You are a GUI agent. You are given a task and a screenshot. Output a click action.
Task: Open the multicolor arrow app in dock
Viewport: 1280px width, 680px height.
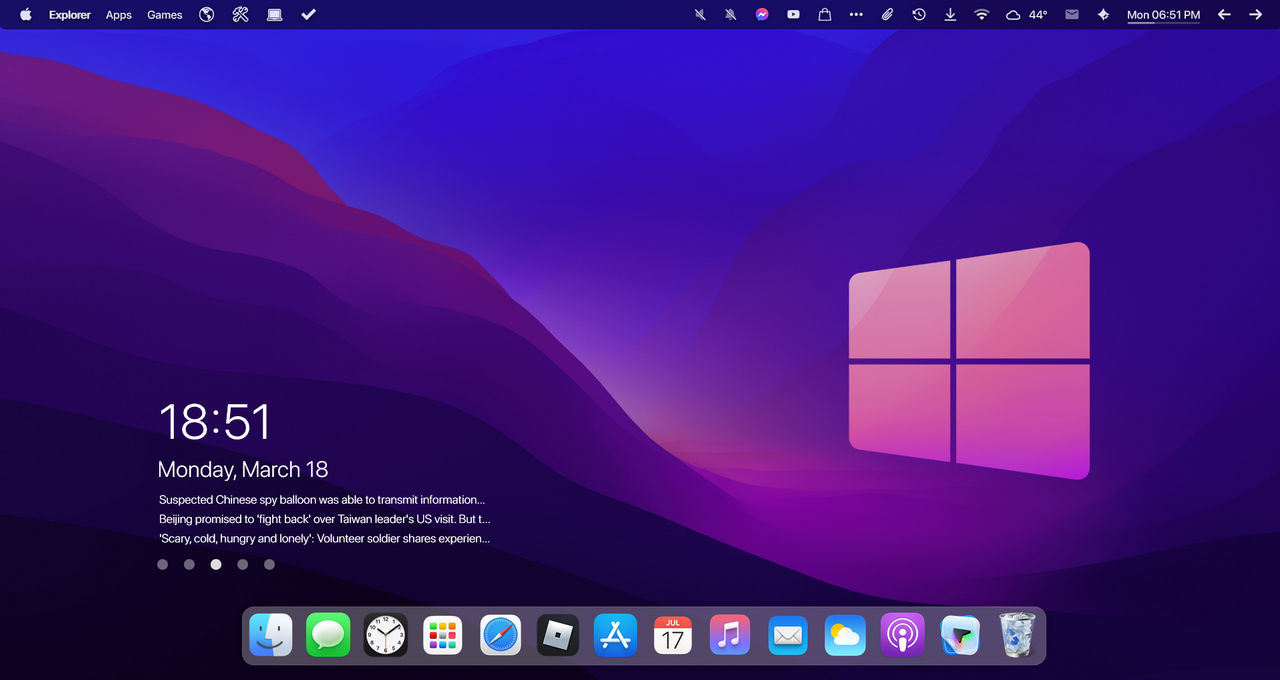[x=960, y=635]
